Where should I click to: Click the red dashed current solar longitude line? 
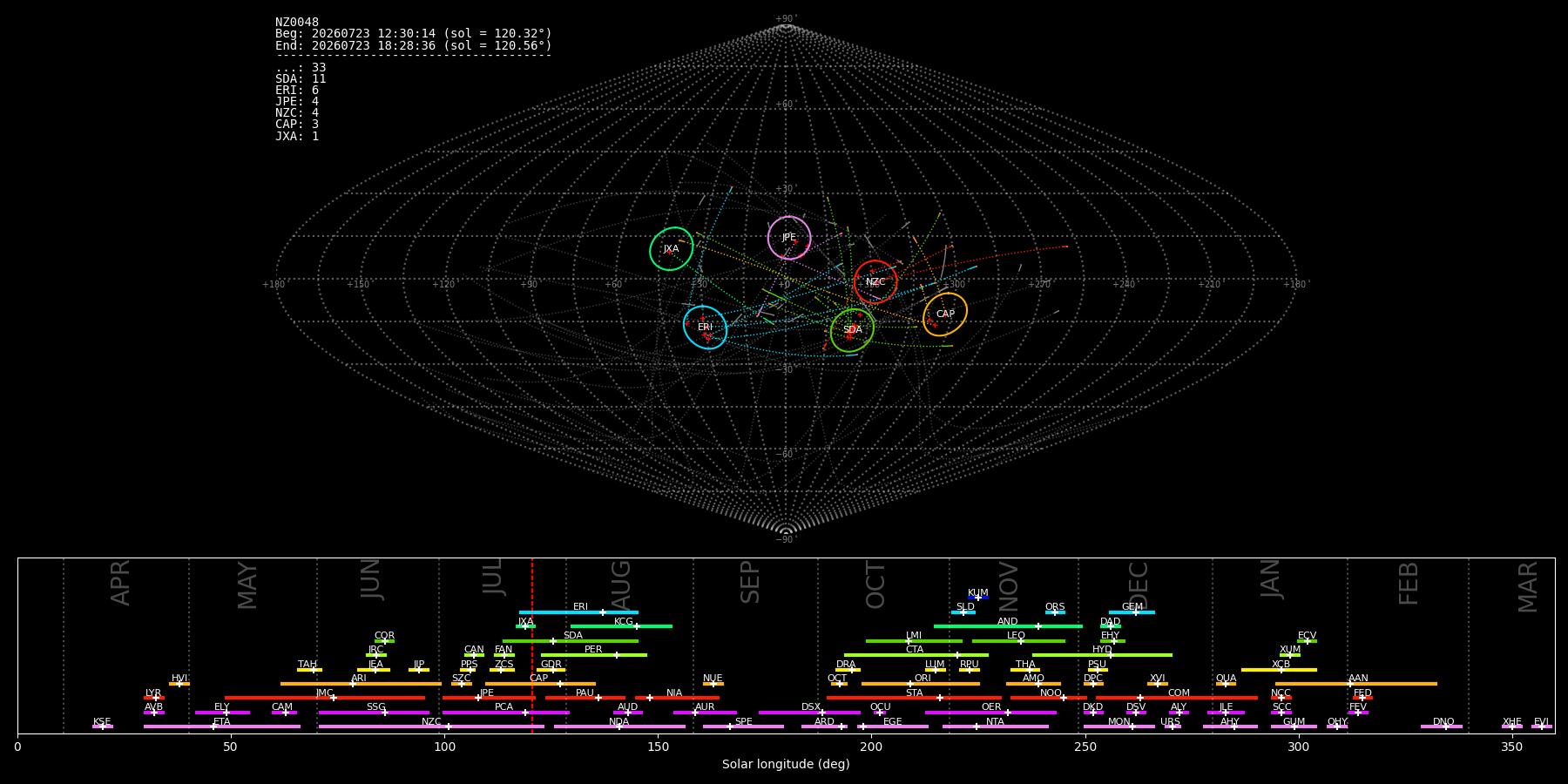coord(532,645)
